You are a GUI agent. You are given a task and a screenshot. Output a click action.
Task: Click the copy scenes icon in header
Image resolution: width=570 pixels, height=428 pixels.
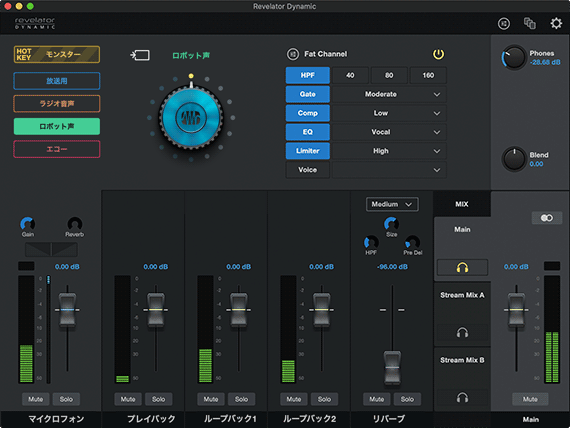pos(530,24)
